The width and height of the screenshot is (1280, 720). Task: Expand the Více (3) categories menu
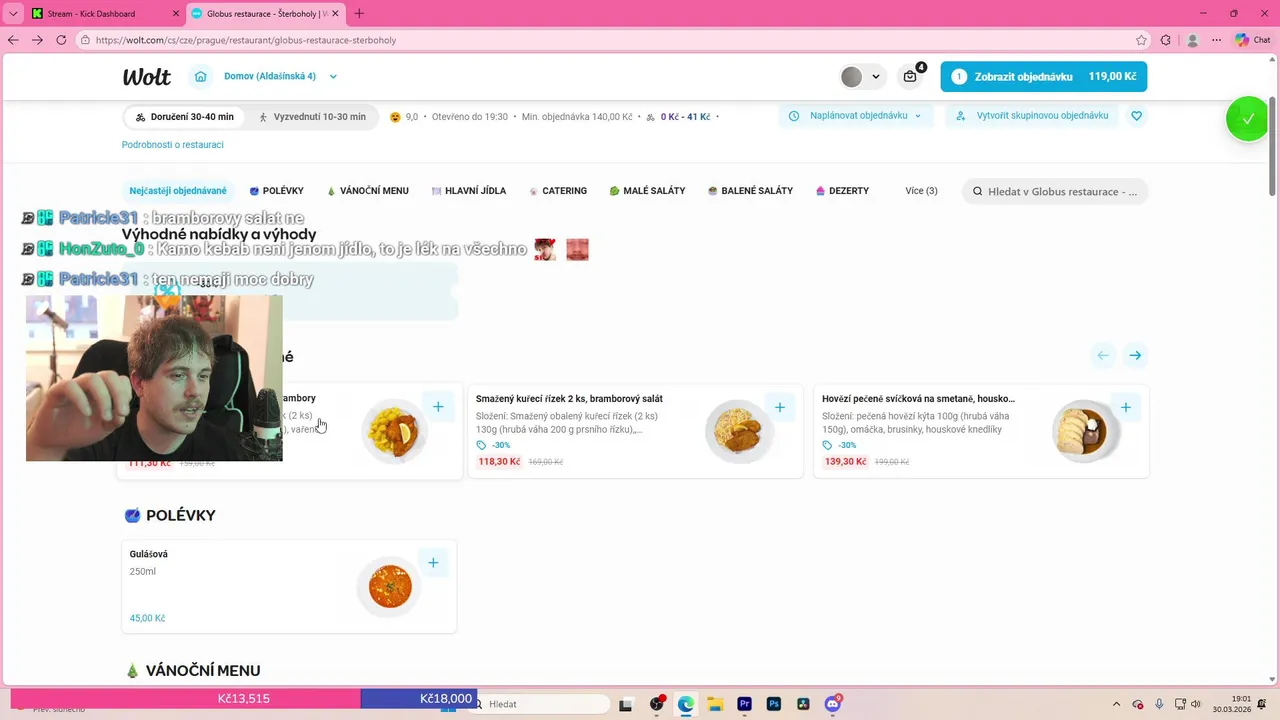[921, 191]
